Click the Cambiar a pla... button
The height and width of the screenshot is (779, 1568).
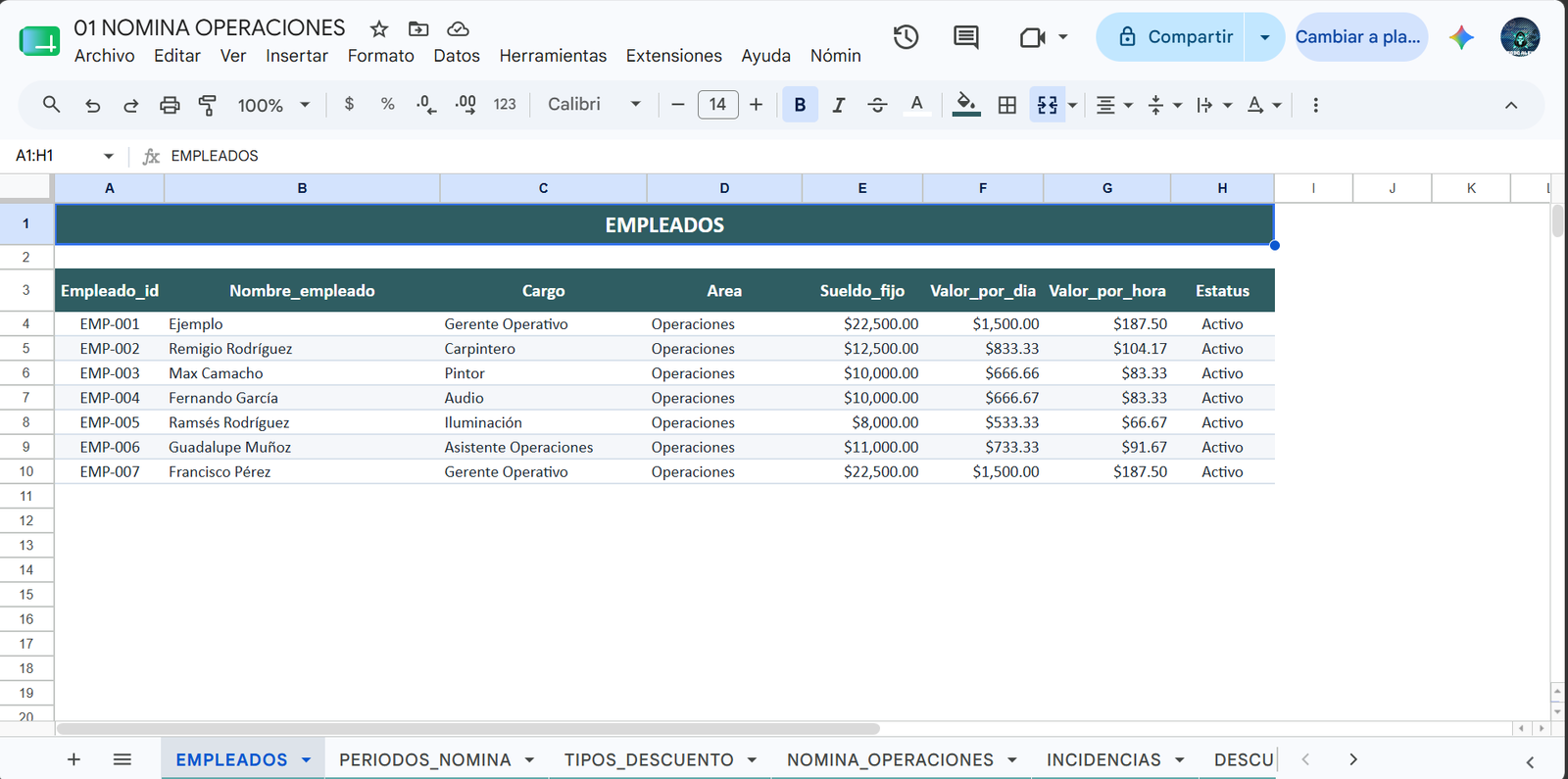pyautogui.click(x=1361, y=37)
